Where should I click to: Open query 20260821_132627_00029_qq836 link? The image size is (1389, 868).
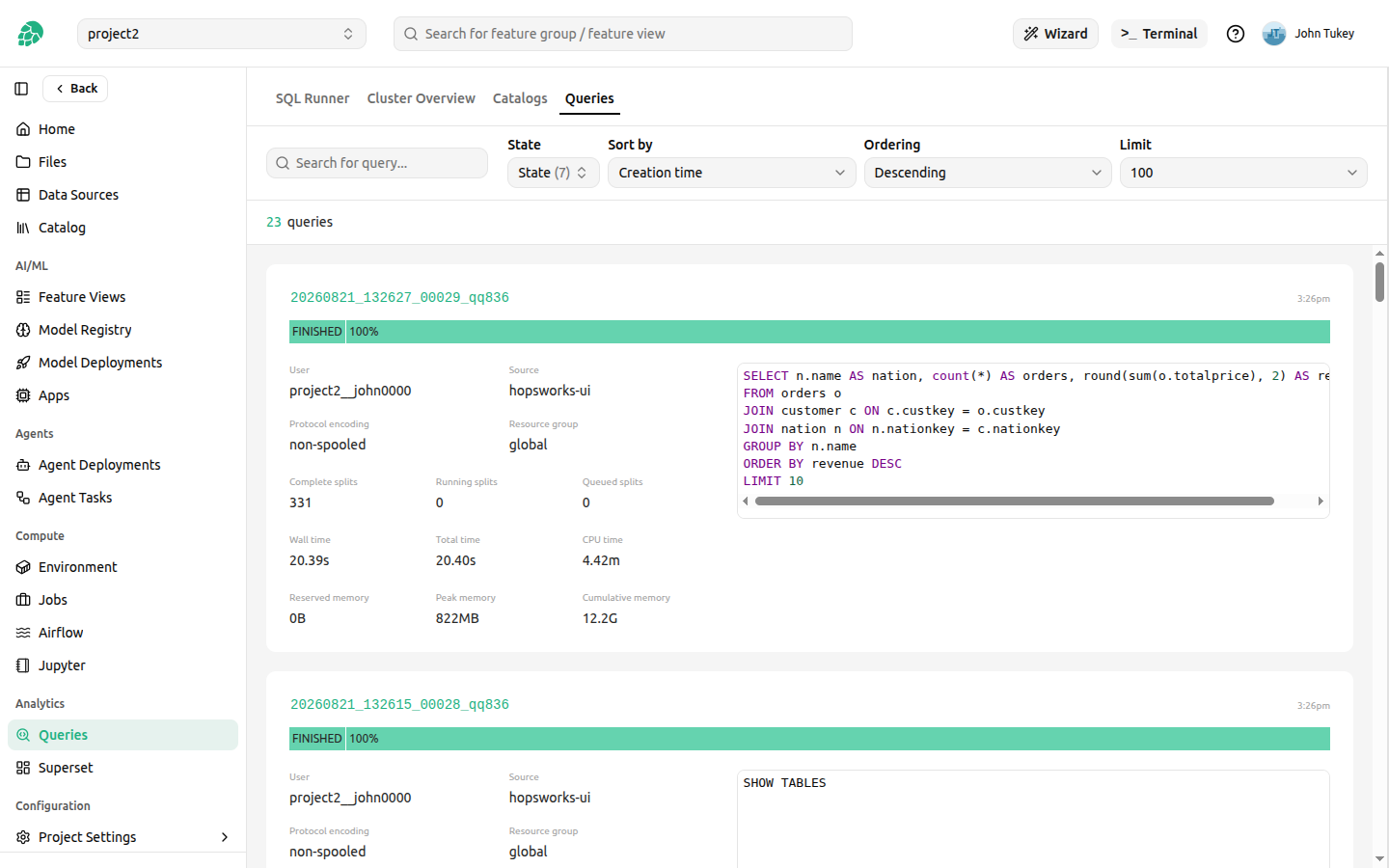point(399,298)
